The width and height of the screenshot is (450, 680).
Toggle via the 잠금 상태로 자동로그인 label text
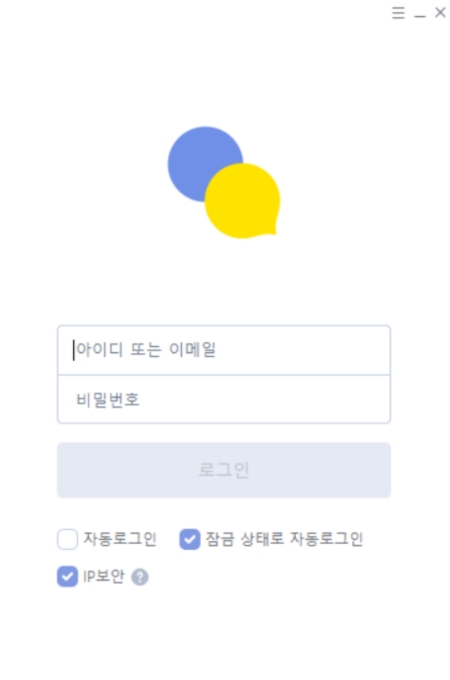[x=284, y=539]
